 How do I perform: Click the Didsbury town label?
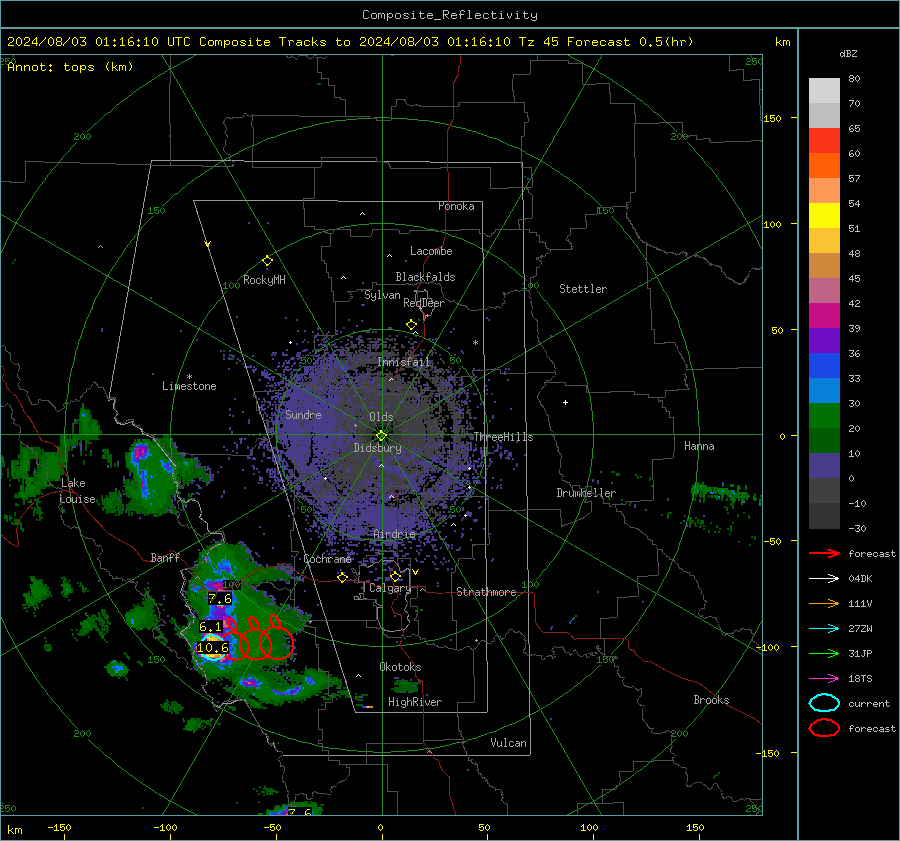pos(377,448)
